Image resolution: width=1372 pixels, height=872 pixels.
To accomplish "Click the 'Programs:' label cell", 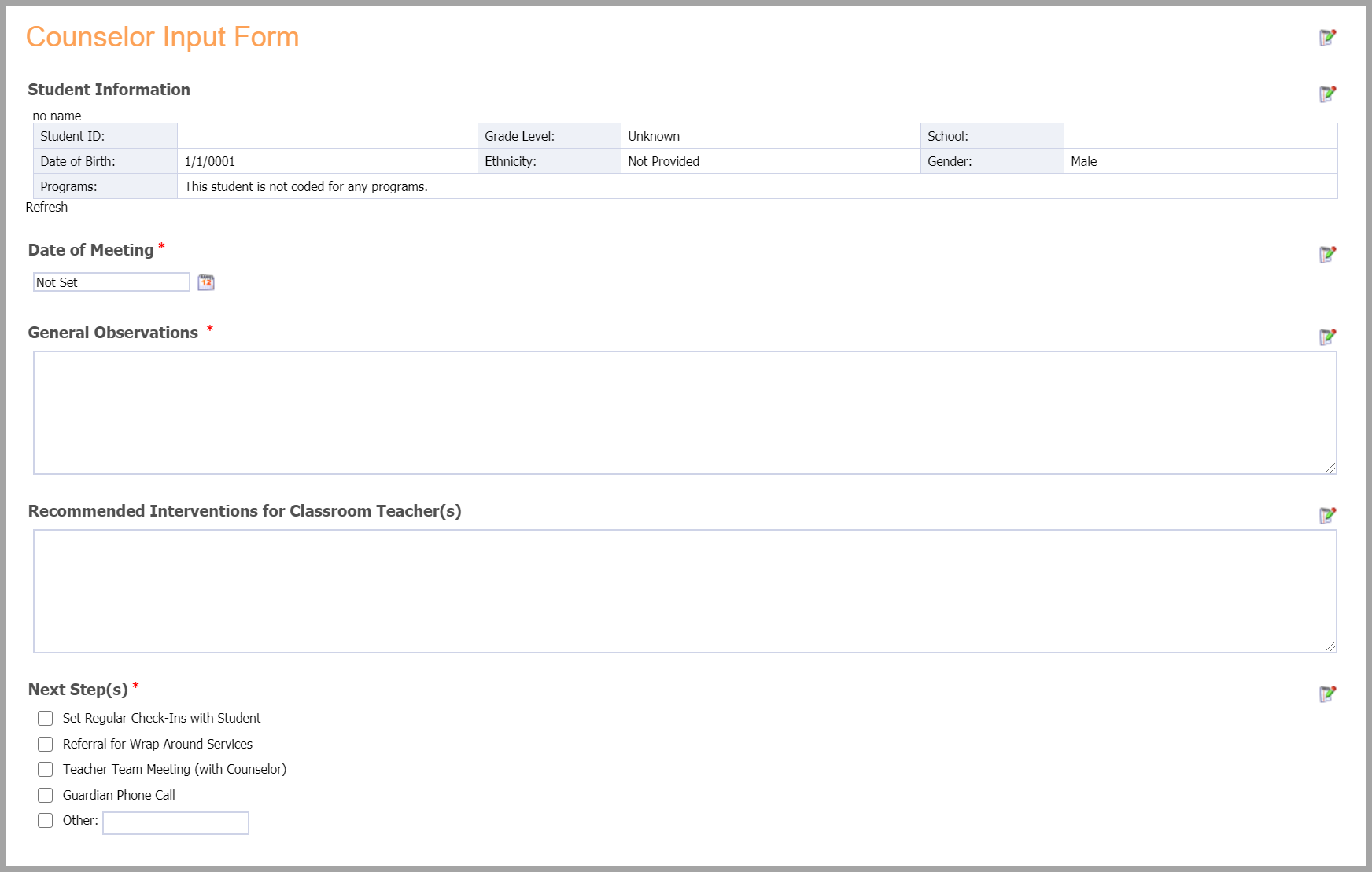I will tap(105, 186).
